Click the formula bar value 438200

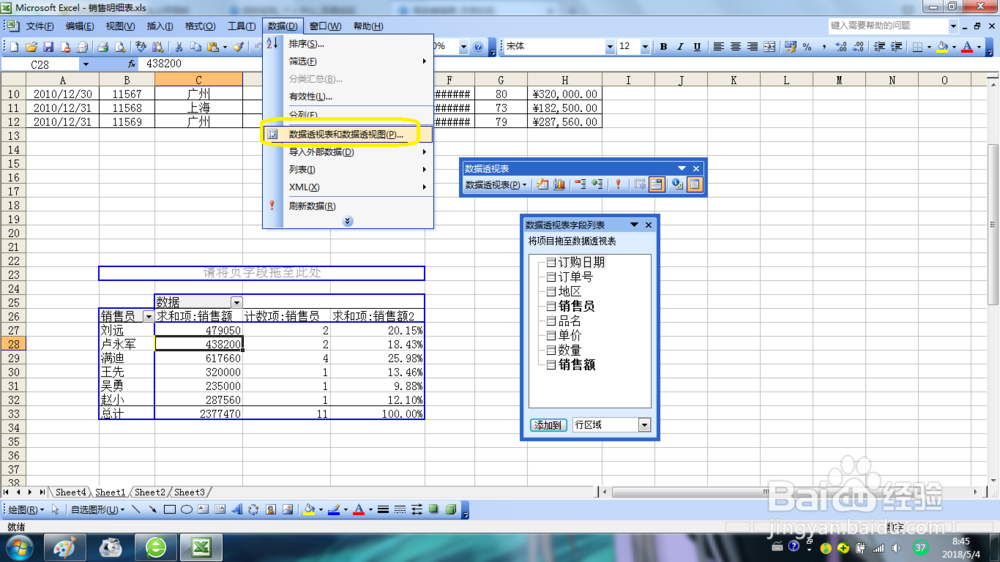tap(164, 64)
